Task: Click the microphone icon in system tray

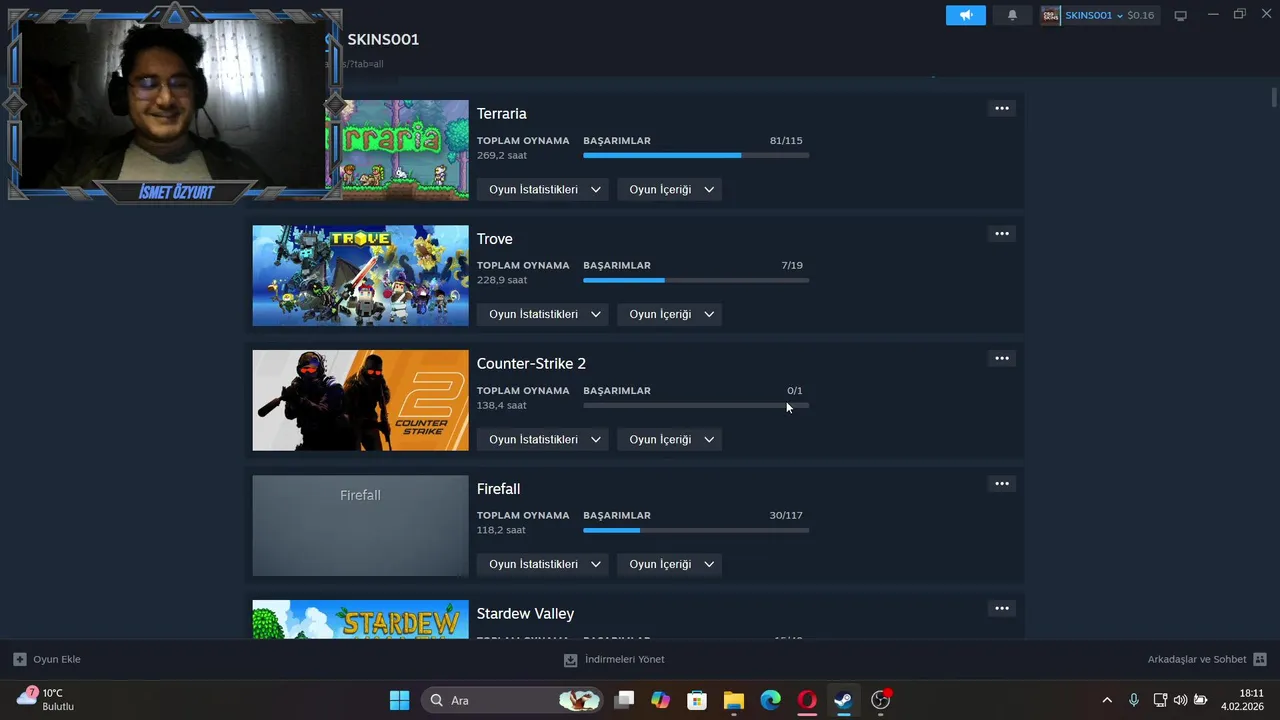Action: pyautogui.click(x=1134, y=700)
